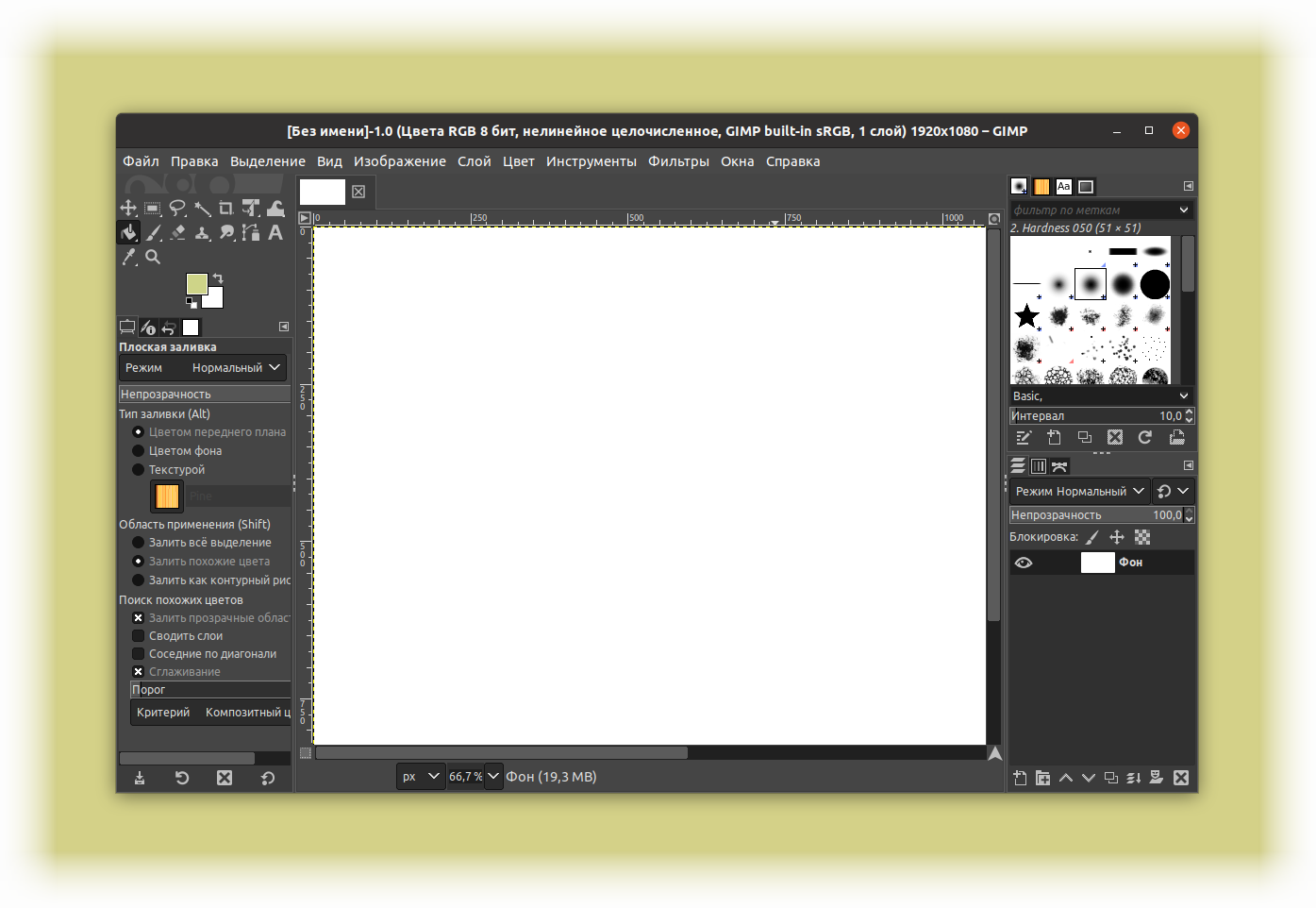Open the Режим Нормальный dropdown in tool options

(x=203, y=367)
